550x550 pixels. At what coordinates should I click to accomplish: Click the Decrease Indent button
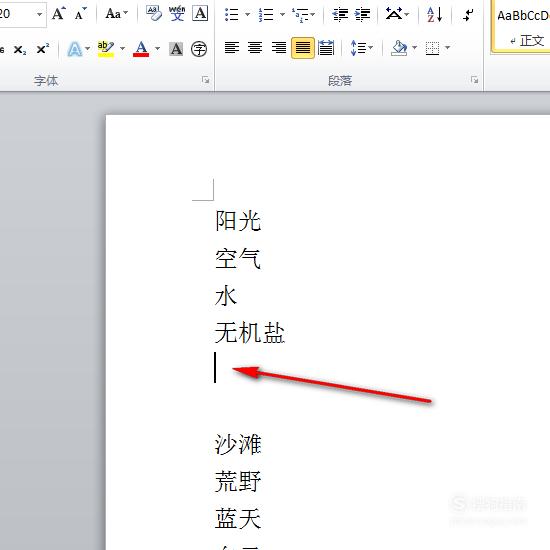coord(340,14)
